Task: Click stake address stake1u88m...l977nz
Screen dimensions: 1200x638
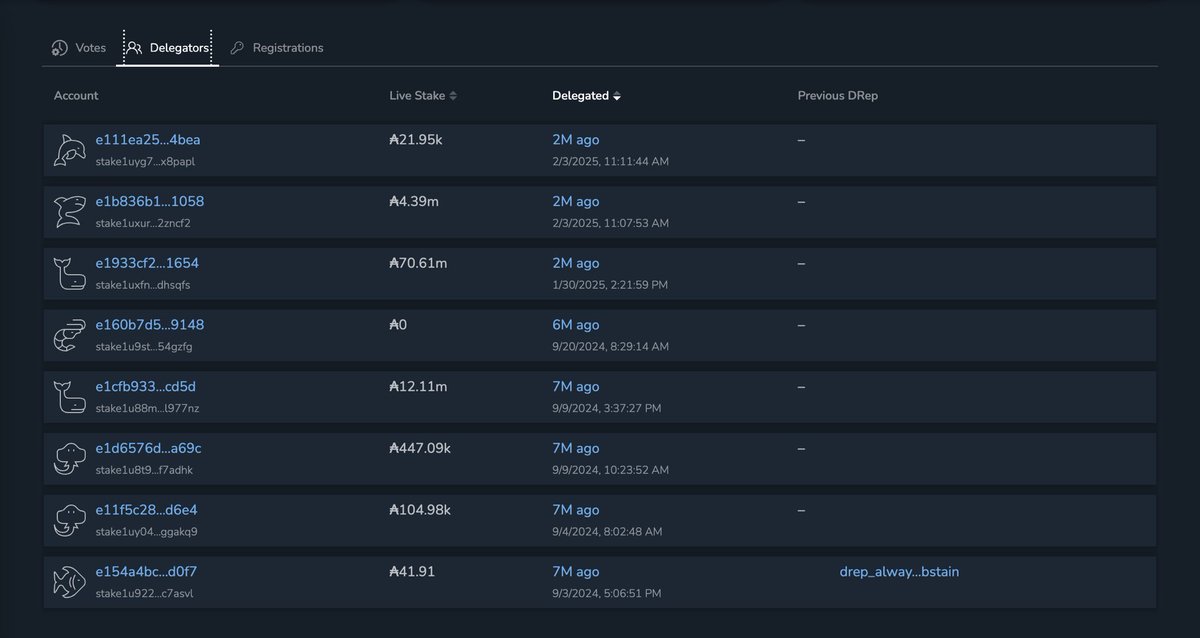Action: [148, 410]
